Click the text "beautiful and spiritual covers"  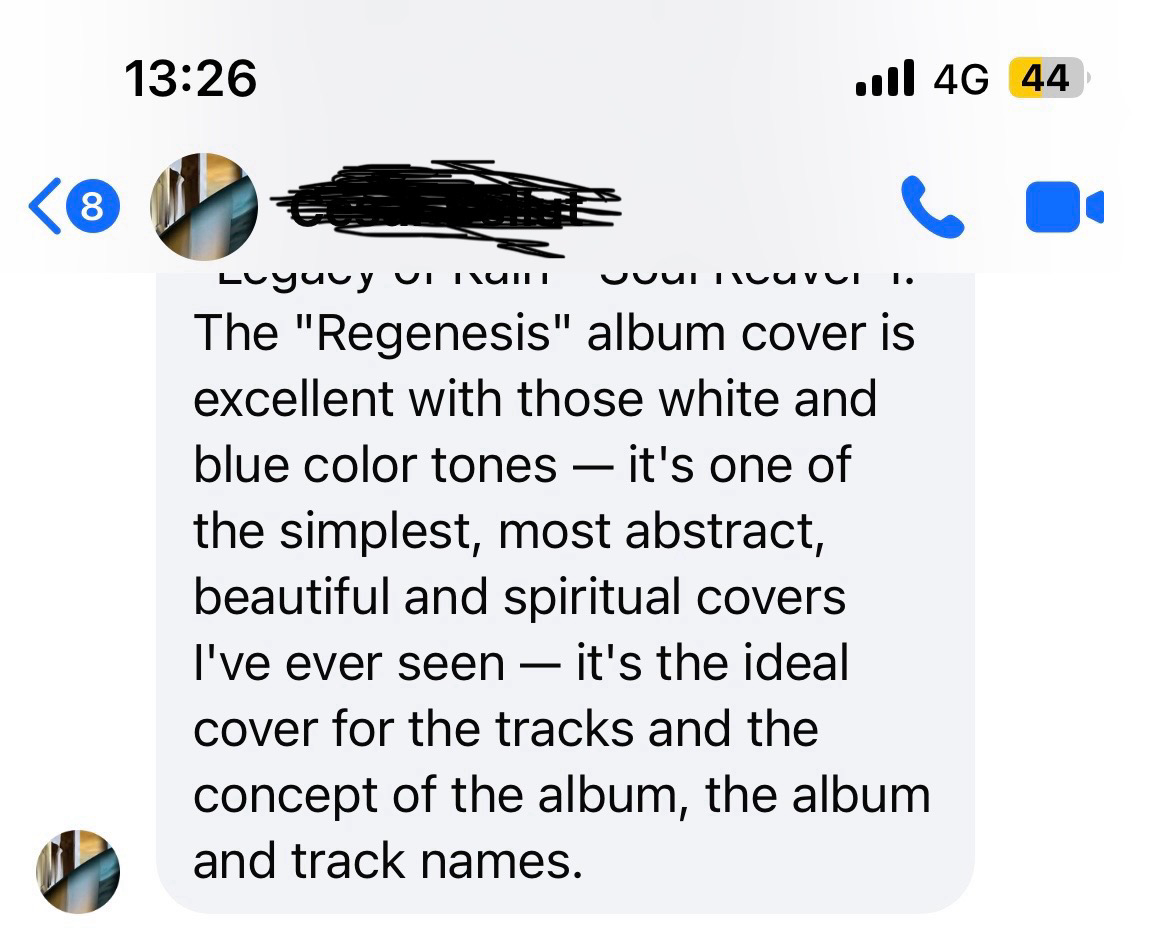519,598
